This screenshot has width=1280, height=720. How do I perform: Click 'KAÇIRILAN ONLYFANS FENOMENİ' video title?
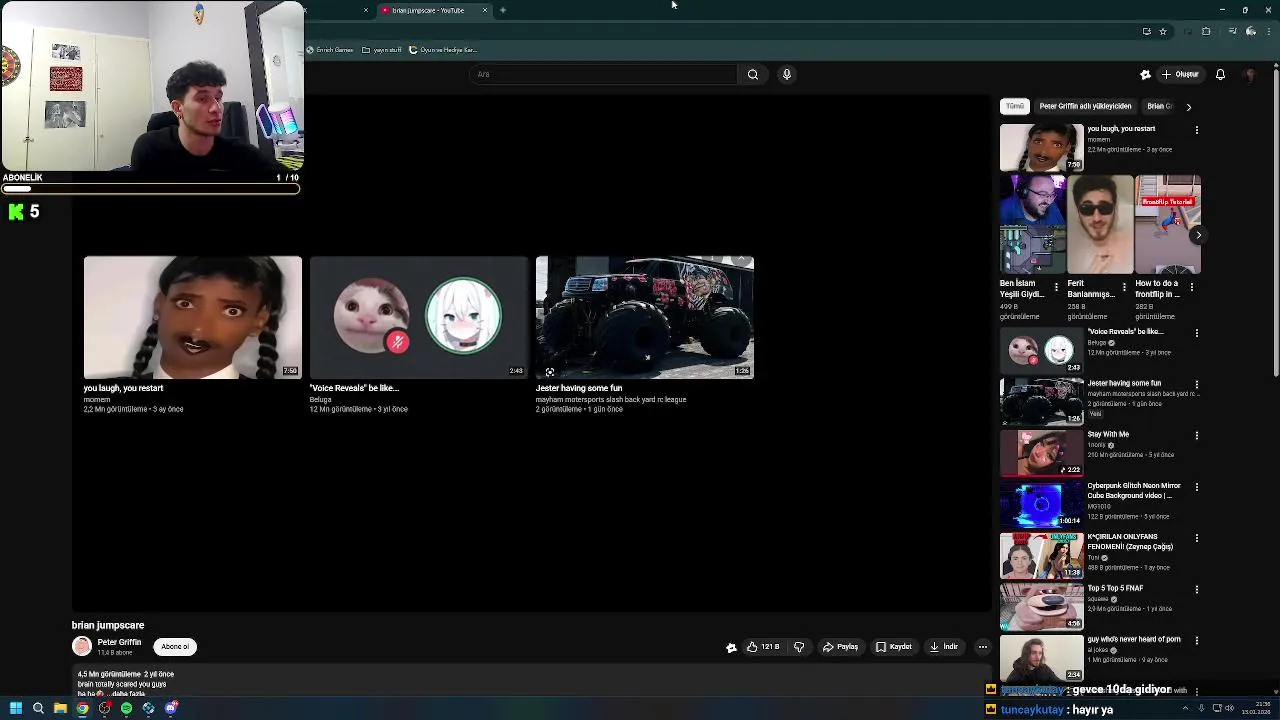coord(1130,542)
